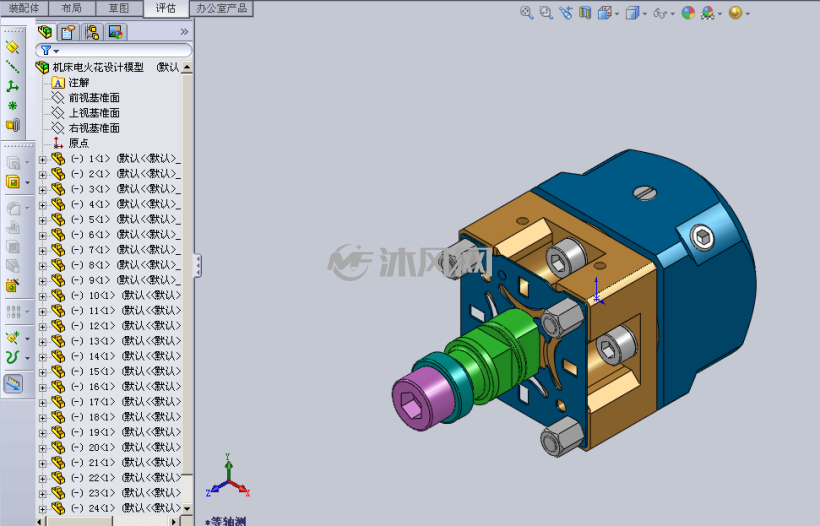The height and width of the screenshot is (526, 820).
Task: Select the 注解 annotations folder
Action: pos(78,83)
